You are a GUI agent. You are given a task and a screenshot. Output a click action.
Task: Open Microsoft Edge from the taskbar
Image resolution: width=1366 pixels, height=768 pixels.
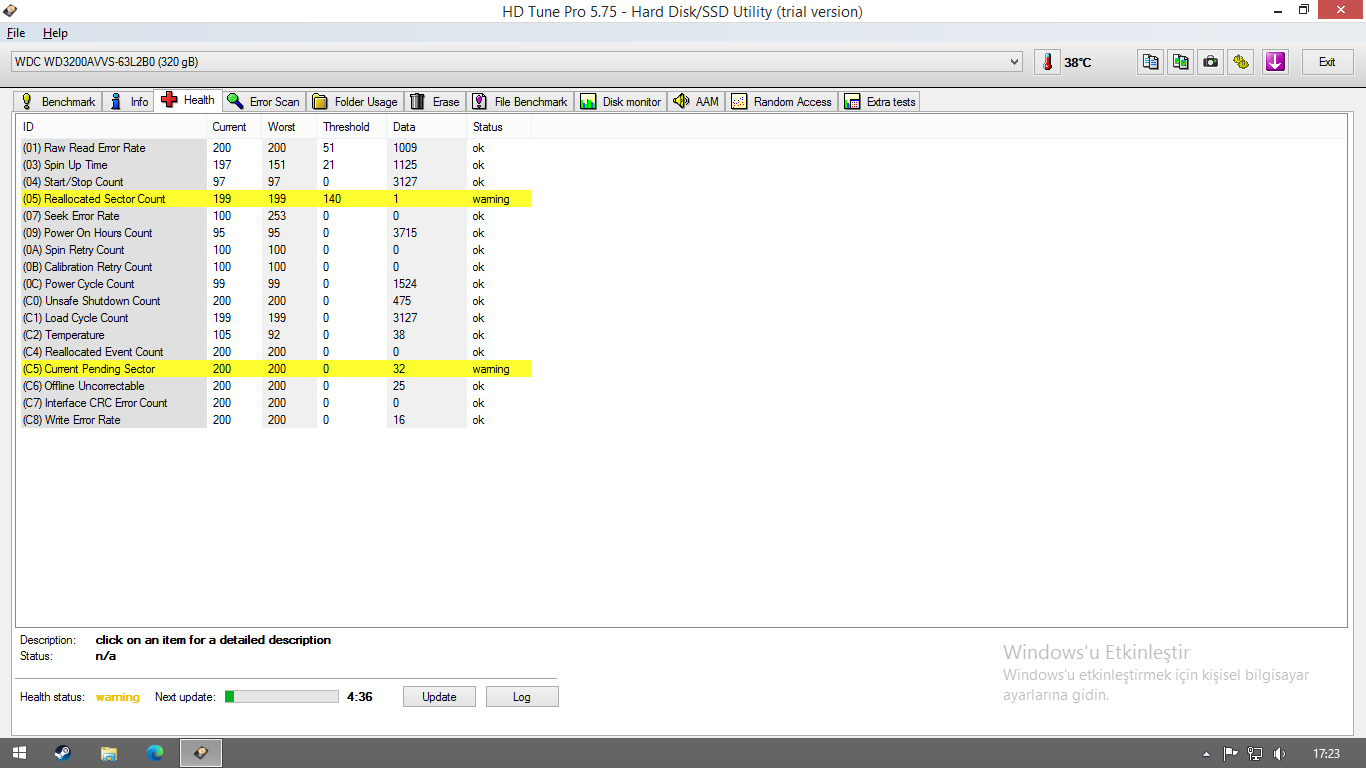[x=155, y=753]
